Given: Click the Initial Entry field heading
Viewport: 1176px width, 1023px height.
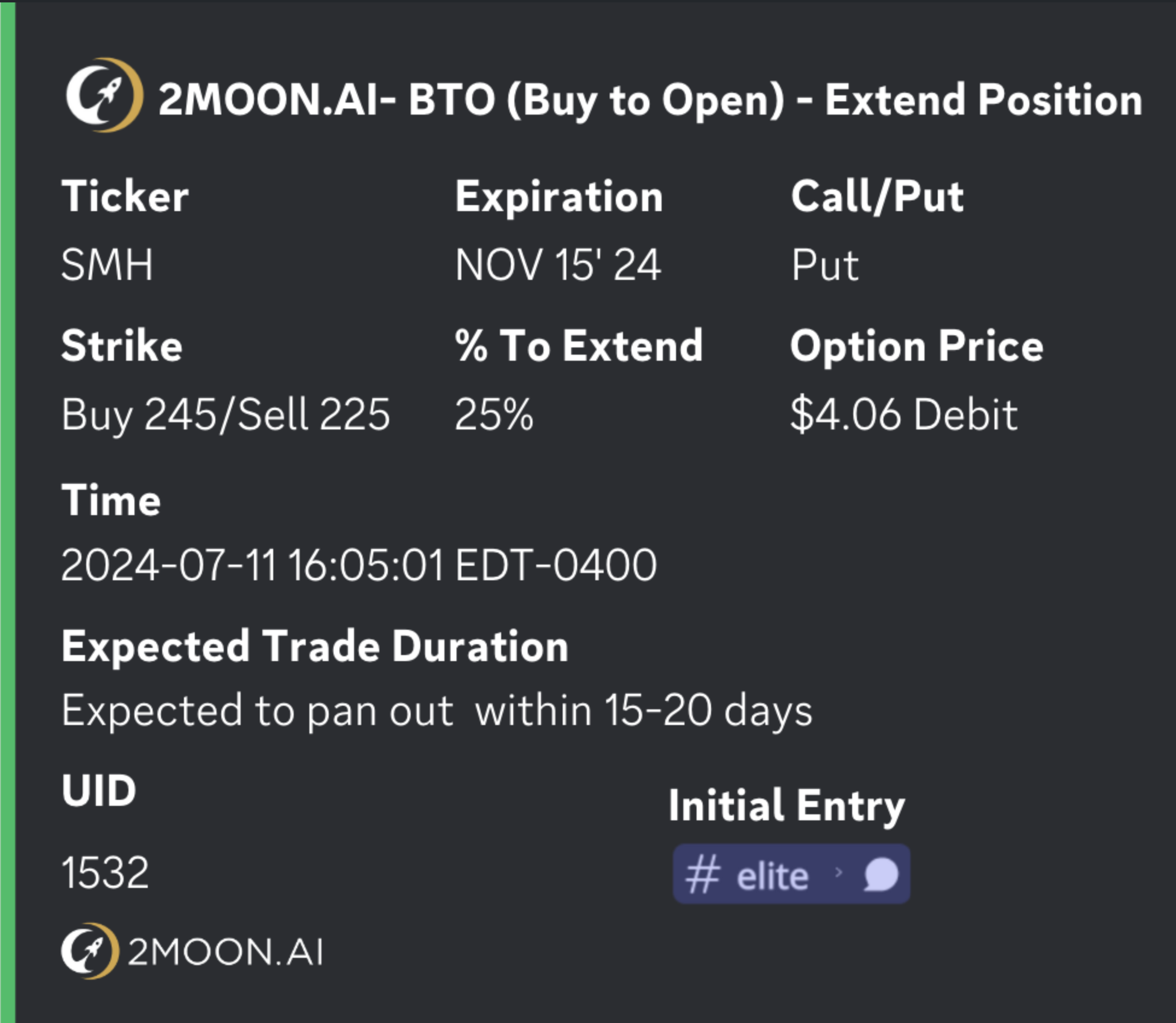Looking at the screenshot, I should pos(786,805).
